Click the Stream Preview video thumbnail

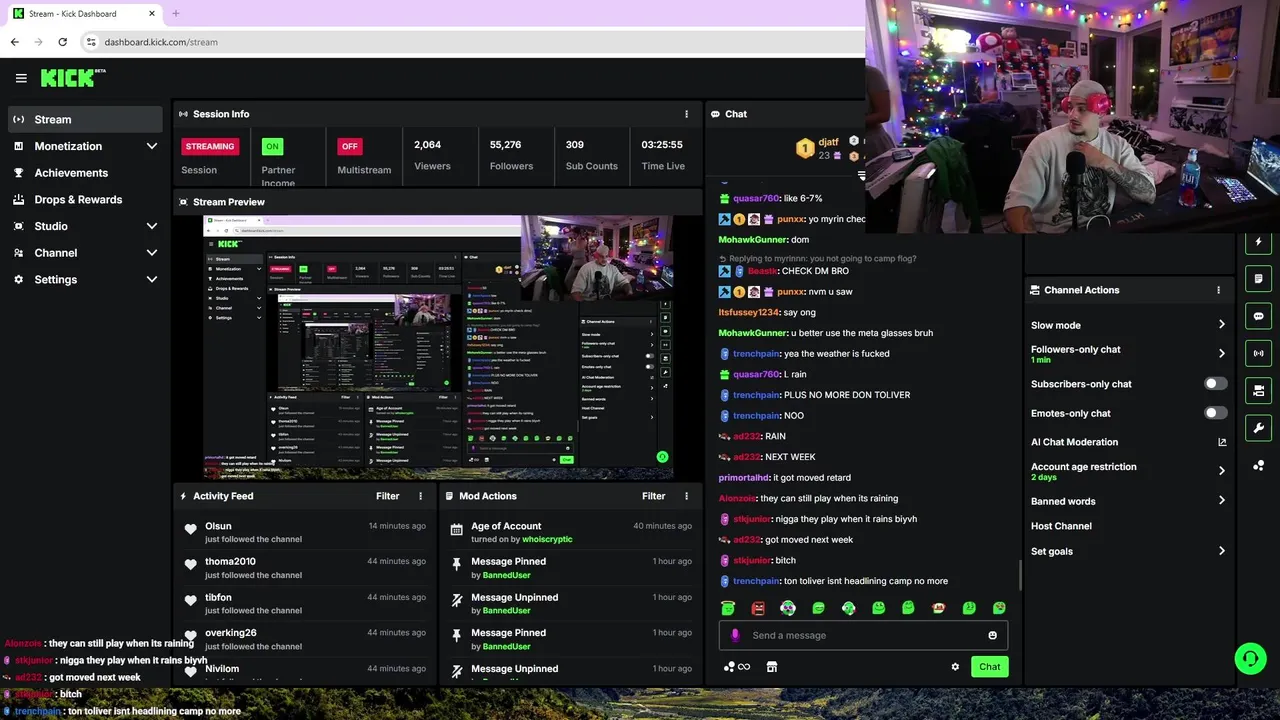(x=438, y=347)
